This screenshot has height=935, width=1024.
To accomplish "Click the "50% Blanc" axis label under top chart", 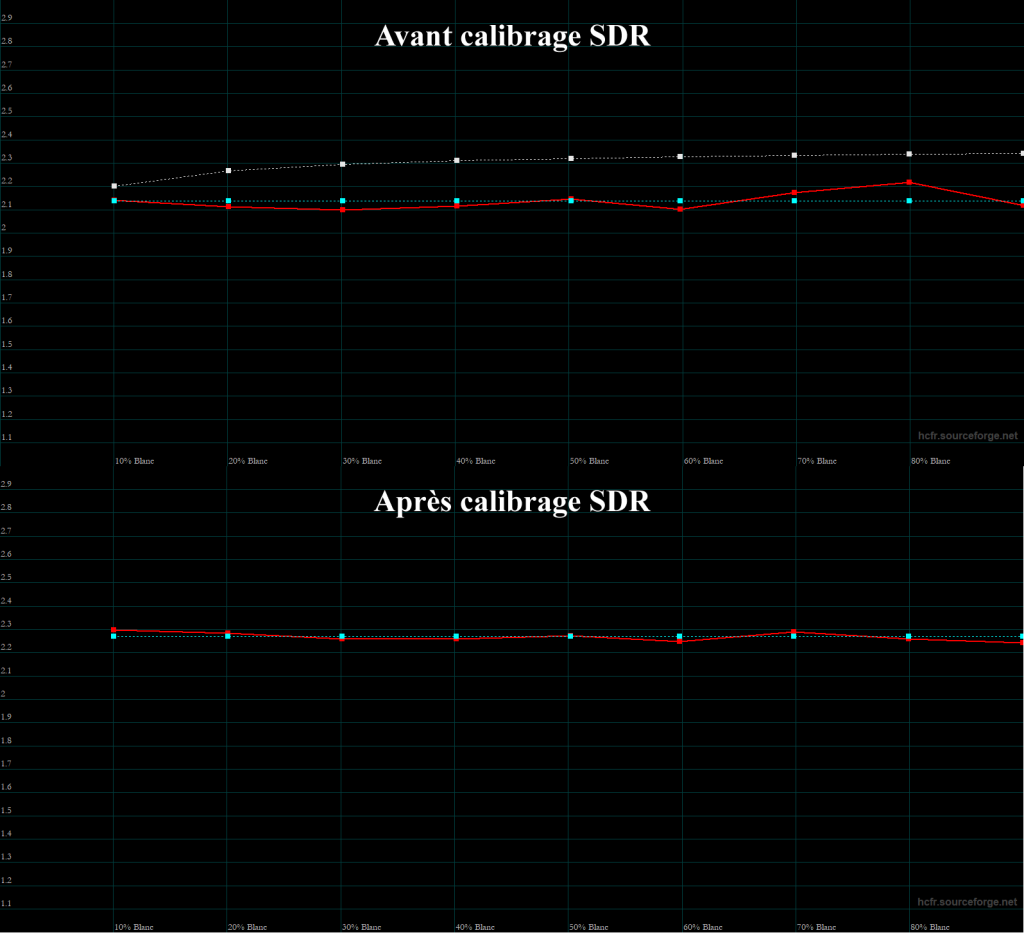I will coord(589,461).
